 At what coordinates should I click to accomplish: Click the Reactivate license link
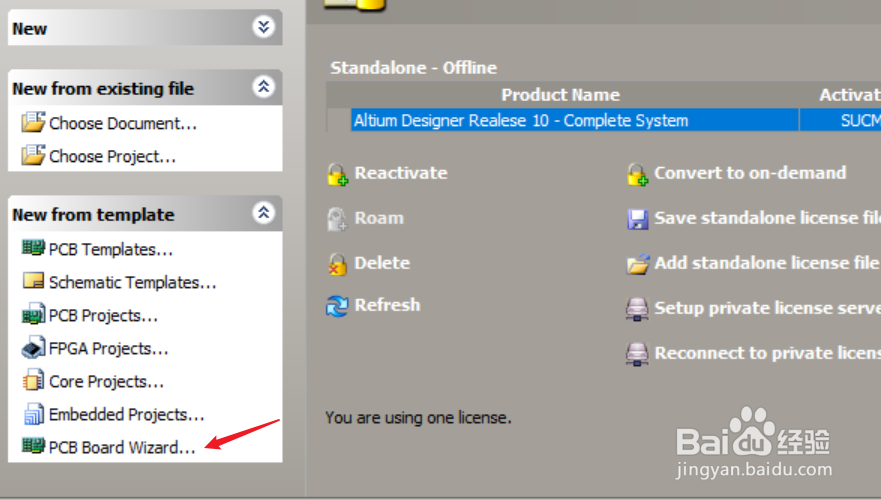401,172
